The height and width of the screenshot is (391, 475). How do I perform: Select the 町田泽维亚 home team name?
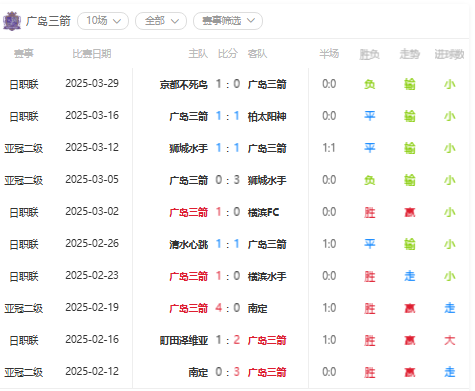point(184,340)
